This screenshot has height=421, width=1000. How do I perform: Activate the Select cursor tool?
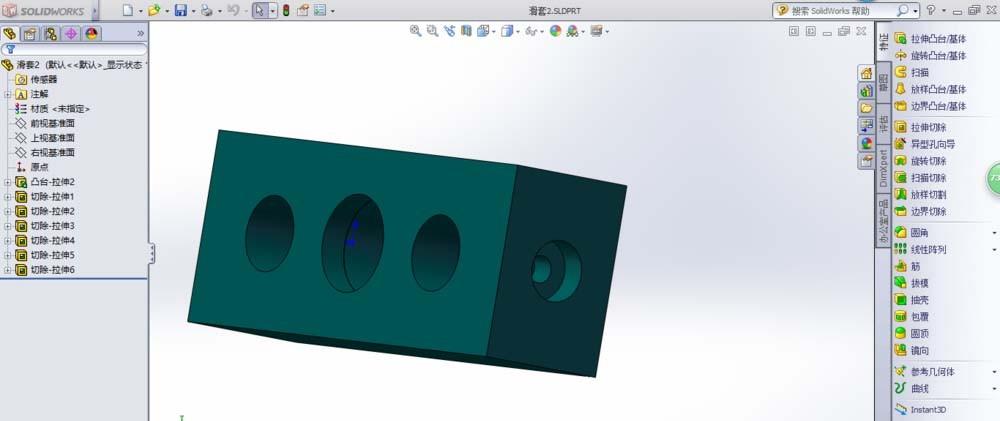260,10
